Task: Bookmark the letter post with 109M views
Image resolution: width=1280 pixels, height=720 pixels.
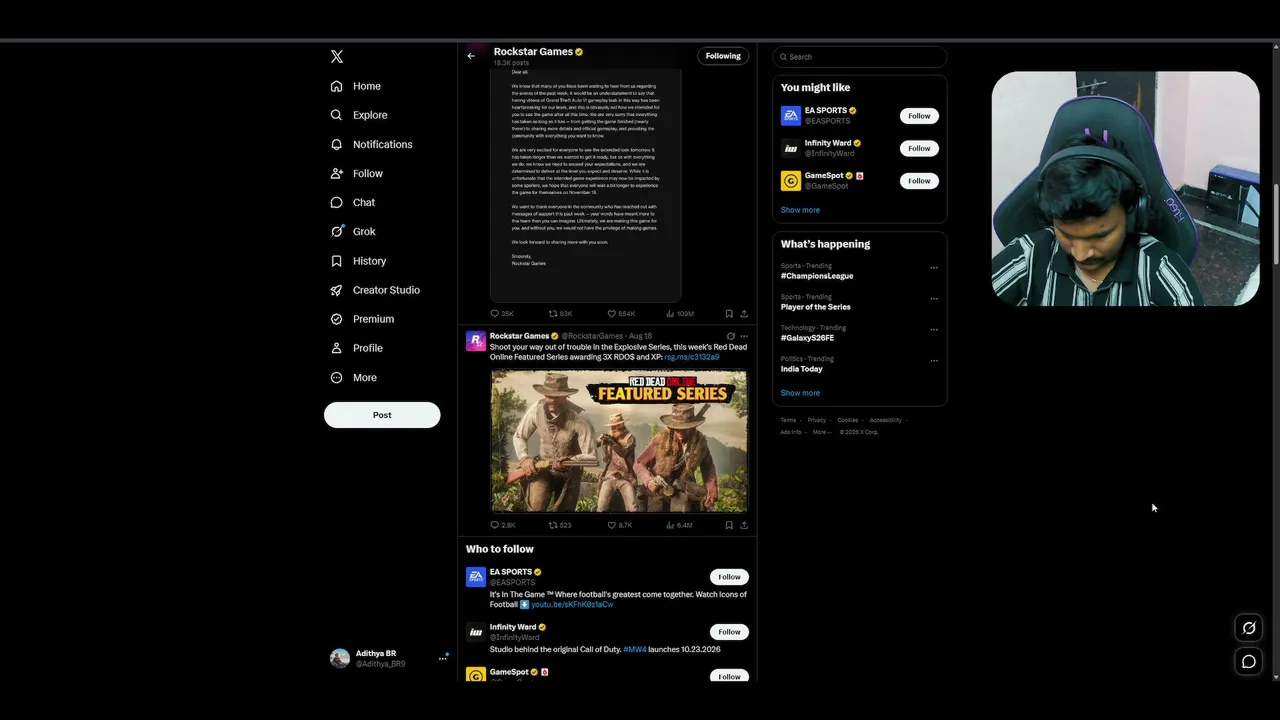Action: (729, 314)
